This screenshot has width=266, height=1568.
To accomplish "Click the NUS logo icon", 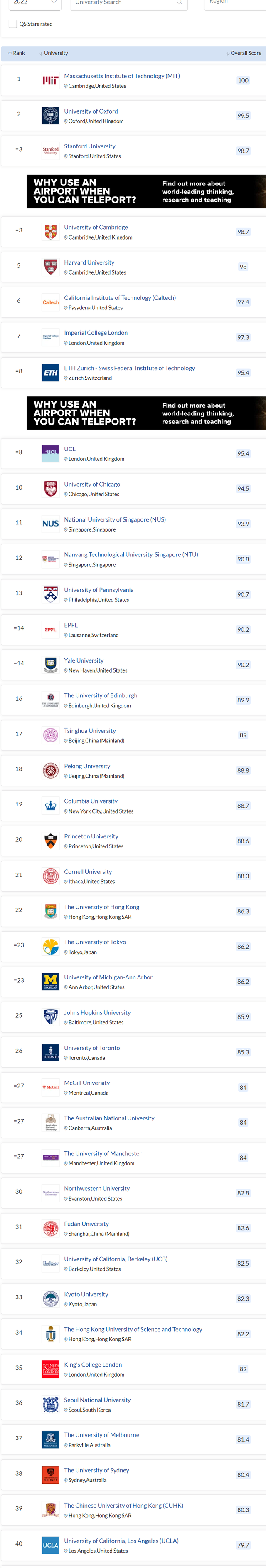I will click(x=51, y=524).
